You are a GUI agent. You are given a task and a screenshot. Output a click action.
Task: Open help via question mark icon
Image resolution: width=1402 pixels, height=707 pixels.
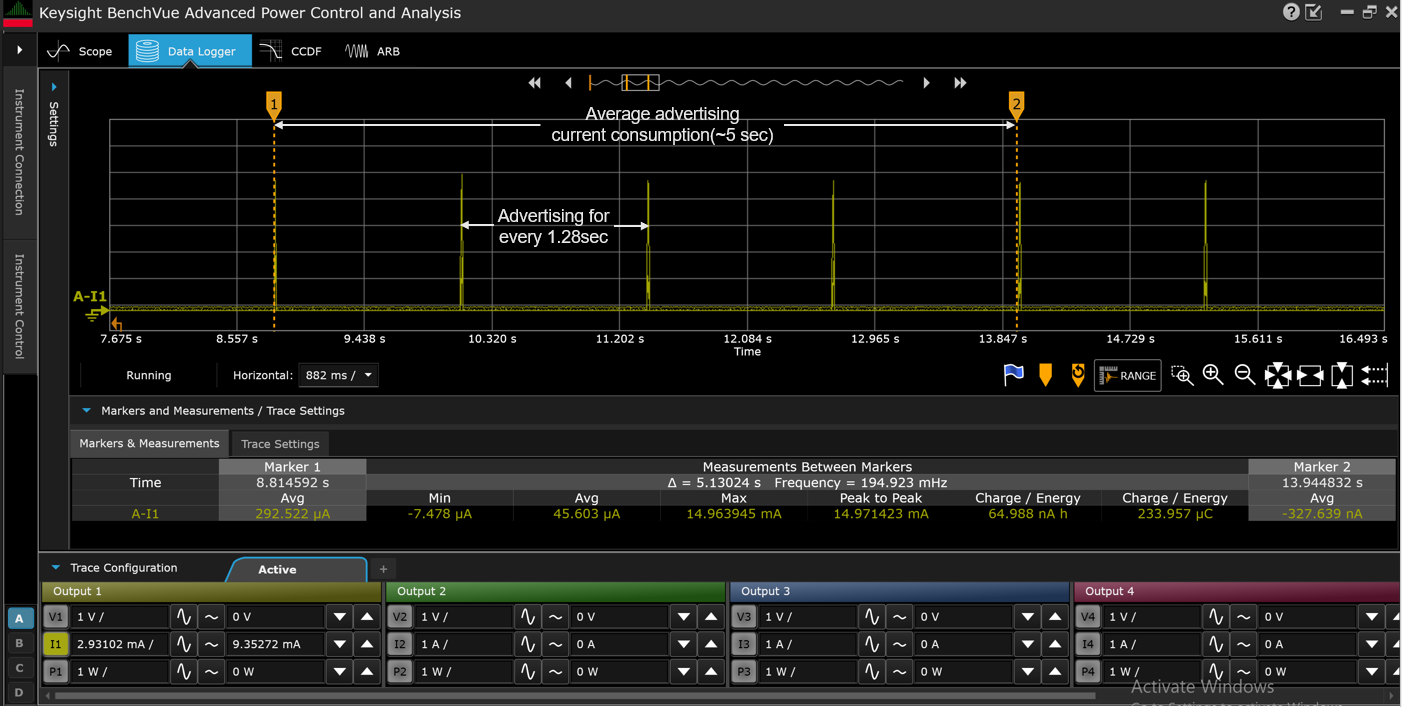(1291, 12)
